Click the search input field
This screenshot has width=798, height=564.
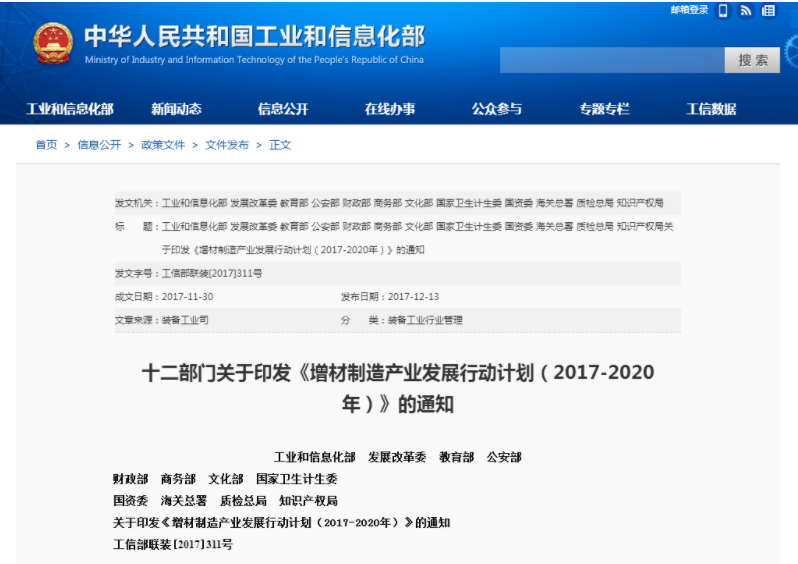[611, 60]
